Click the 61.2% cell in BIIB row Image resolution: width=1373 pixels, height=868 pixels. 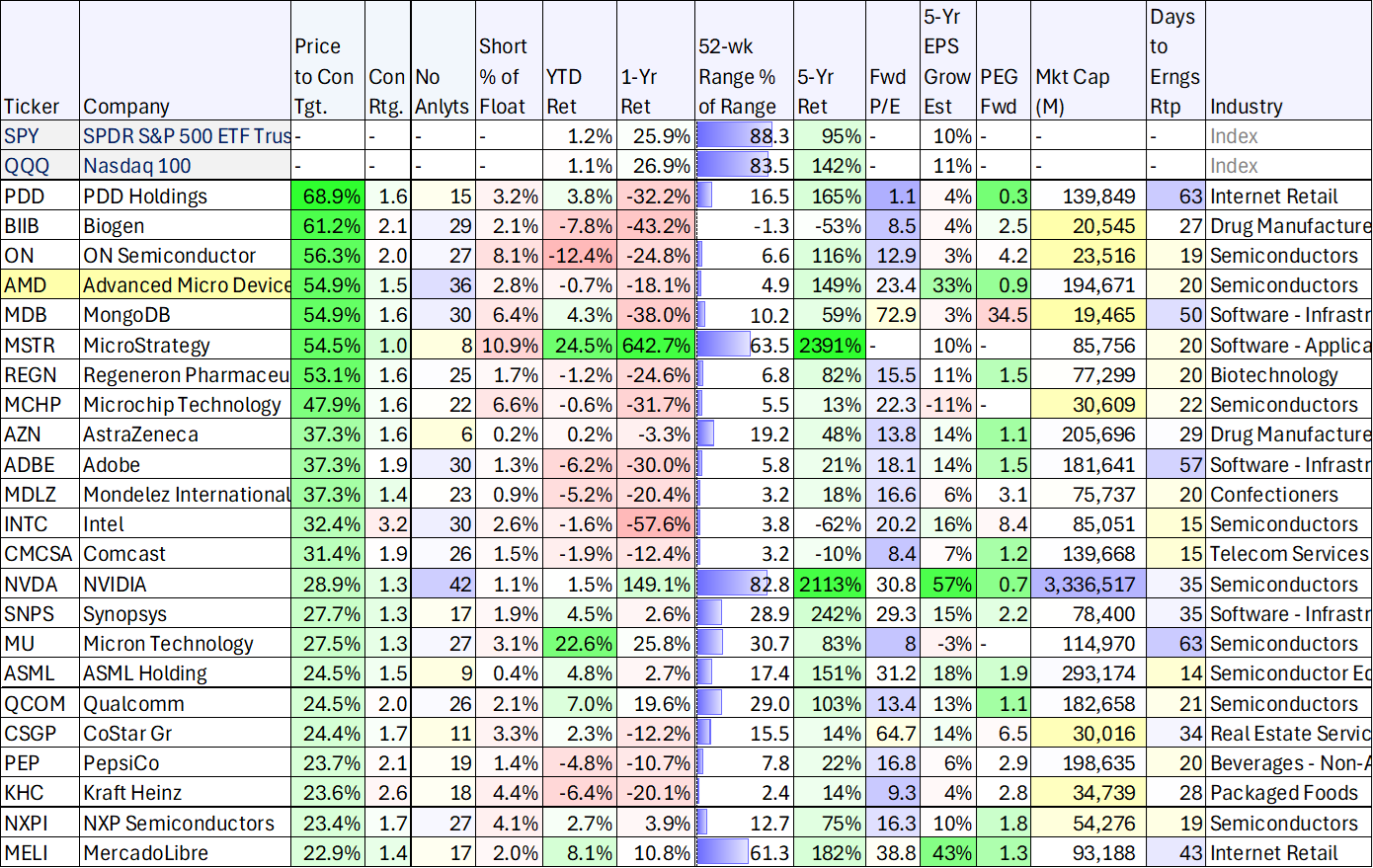point(328,226)
